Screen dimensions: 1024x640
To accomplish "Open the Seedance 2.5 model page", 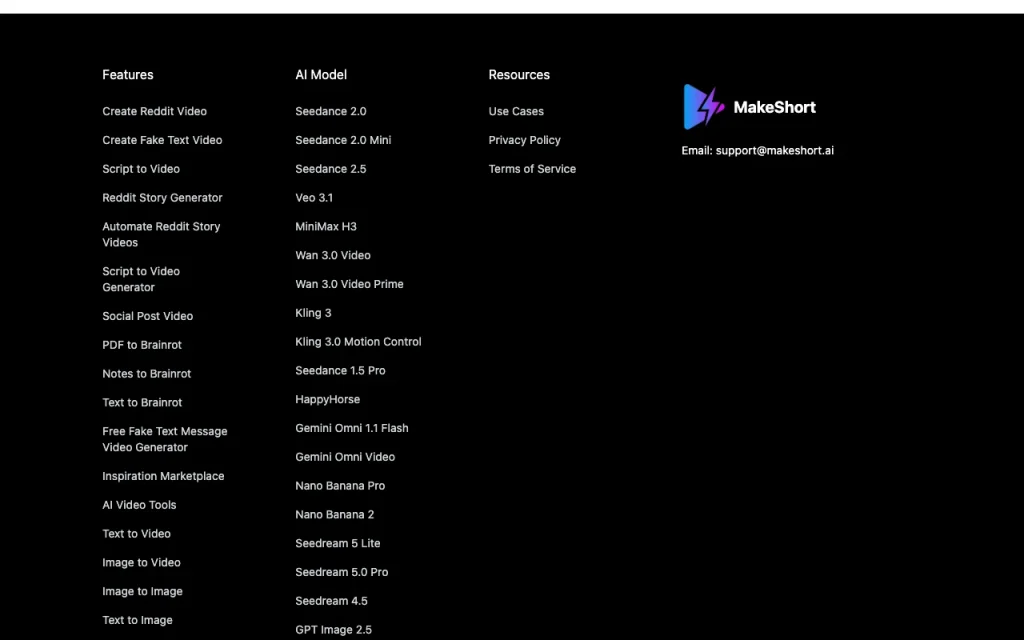I will tap(330, 168).
